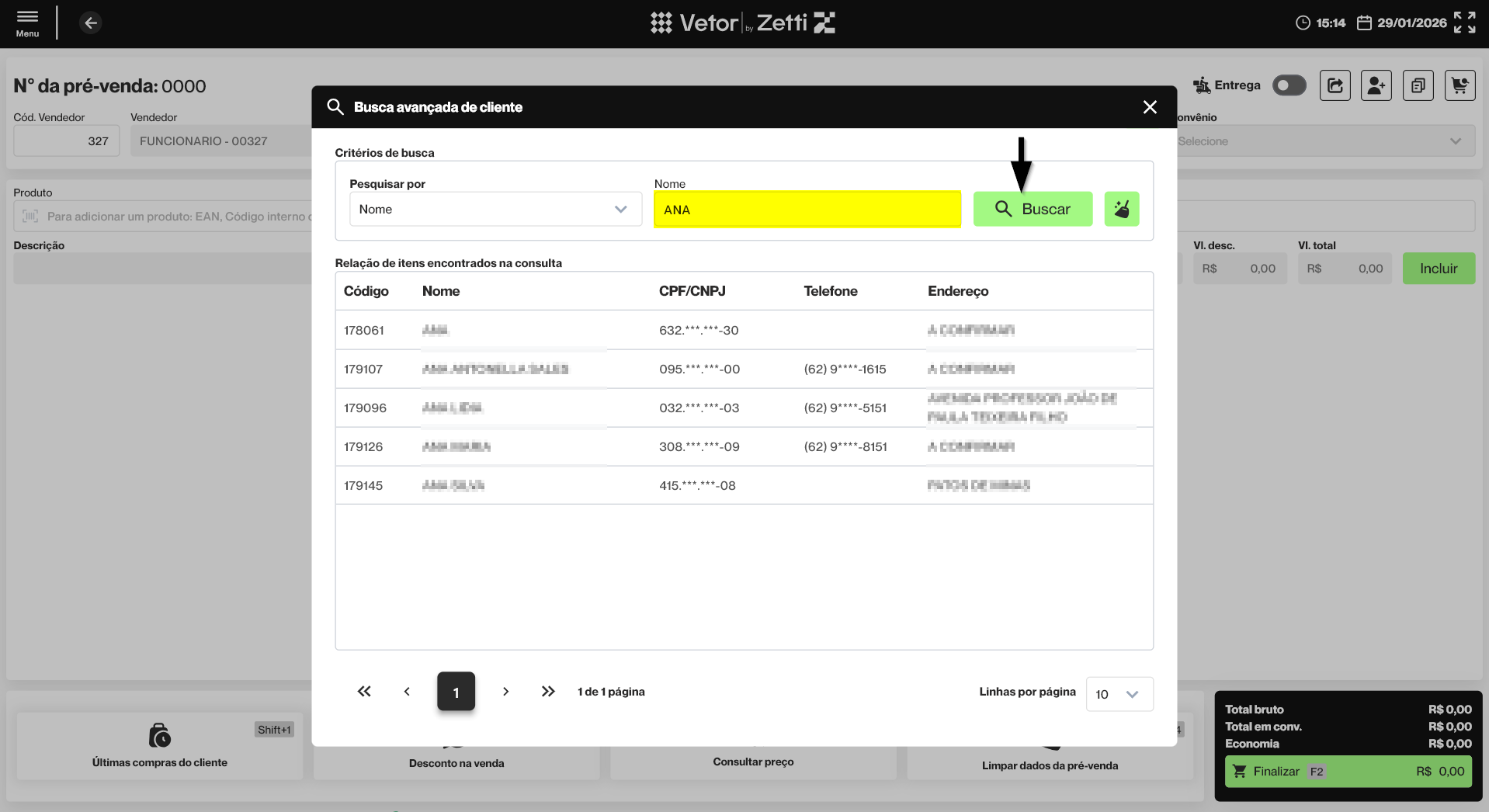Viewport: 1489px width, 812px height.
Task: Click the copy documents icon
Action: (x=1418, y=85)
